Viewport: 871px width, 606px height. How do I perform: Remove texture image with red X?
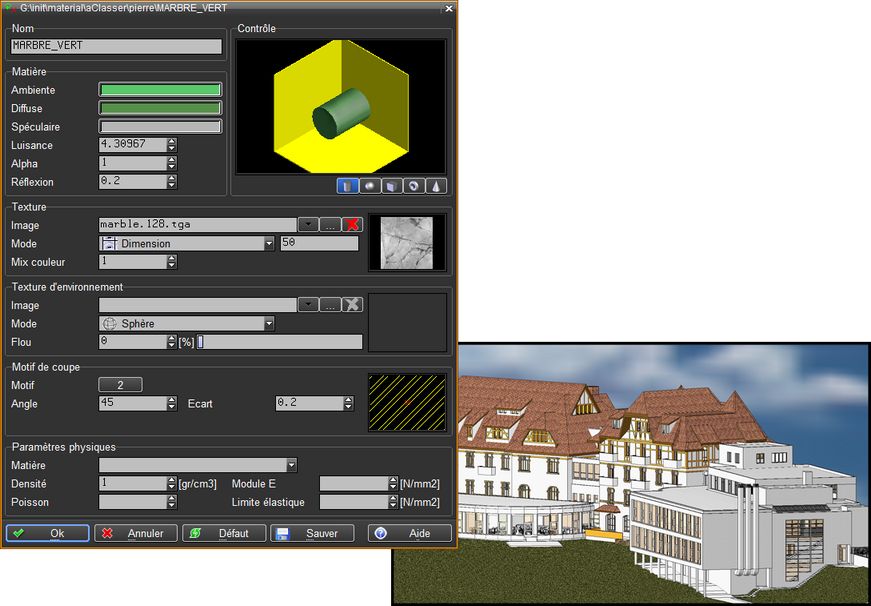[352, 225]
